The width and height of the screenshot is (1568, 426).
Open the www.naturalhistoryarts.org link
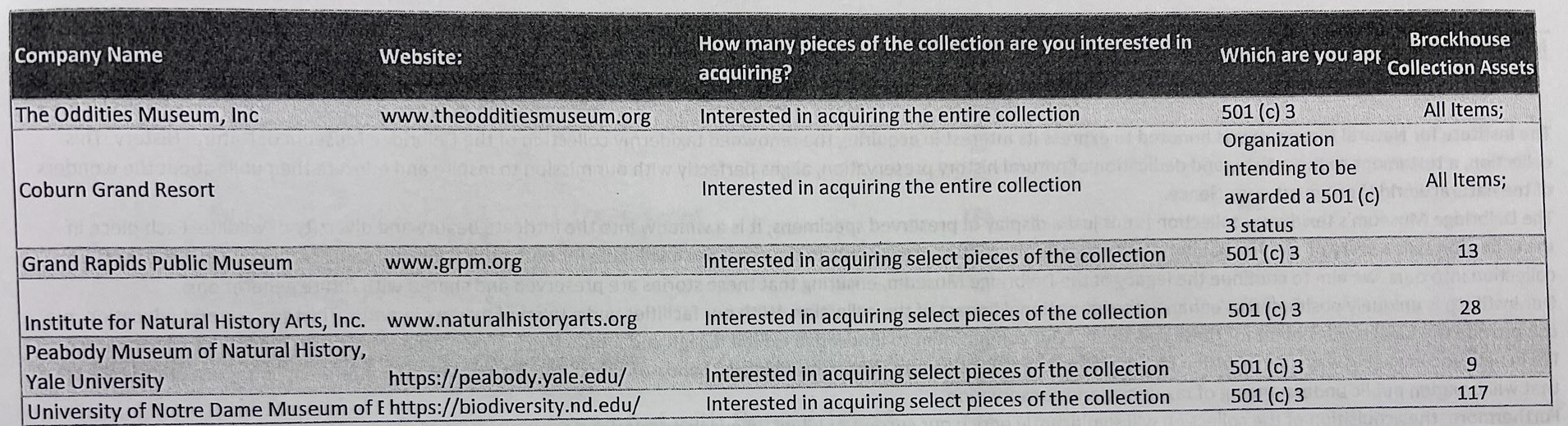click(511, 318)
